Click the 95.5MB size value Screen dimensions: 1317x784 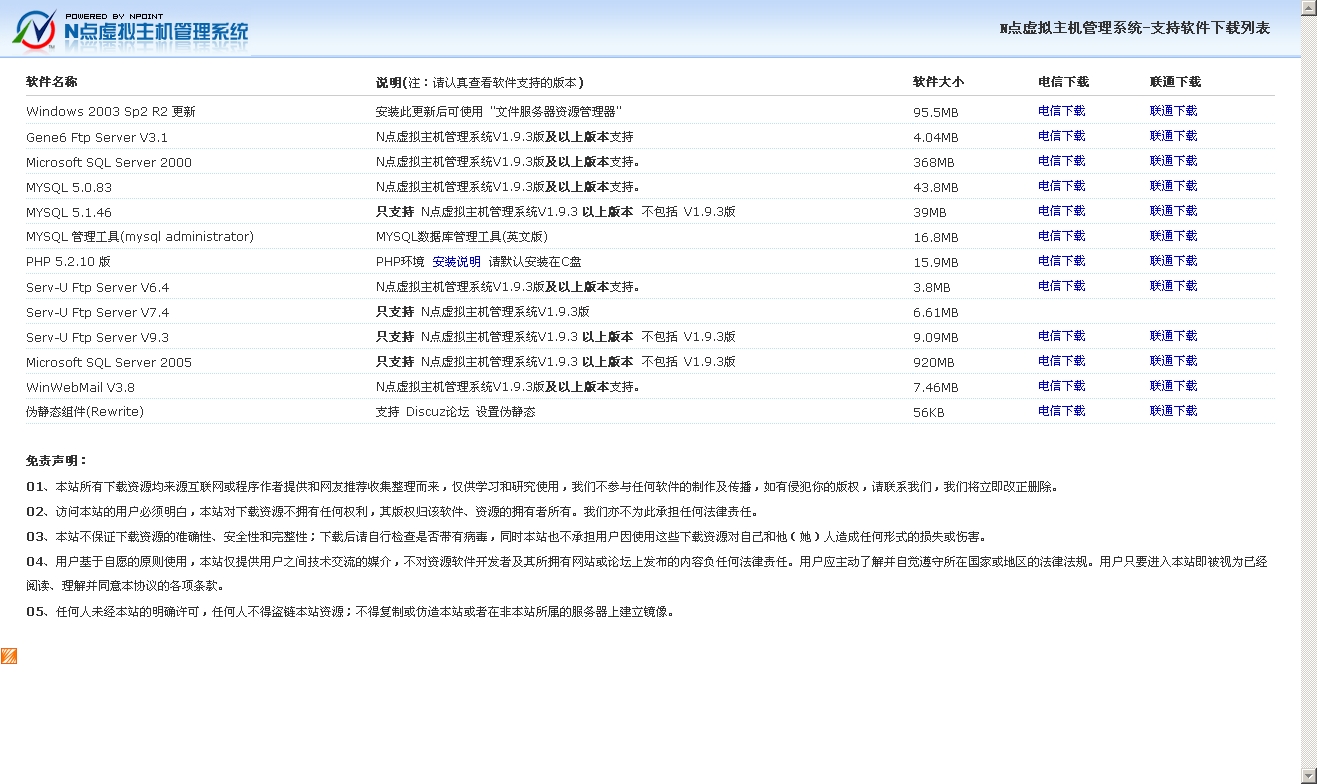[935, 113]
